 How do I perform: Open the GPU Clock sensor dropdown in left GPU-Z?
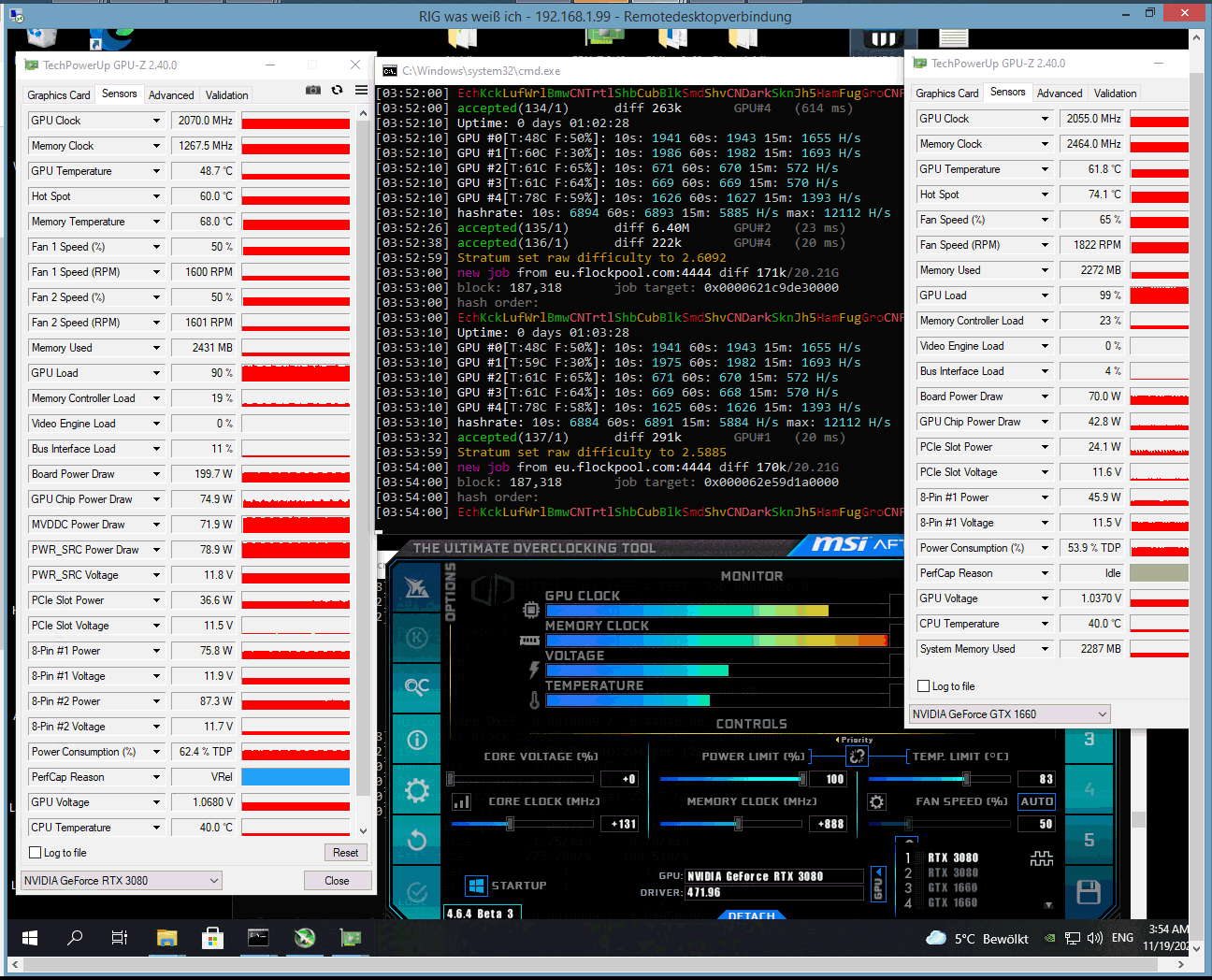coord(156,121)
